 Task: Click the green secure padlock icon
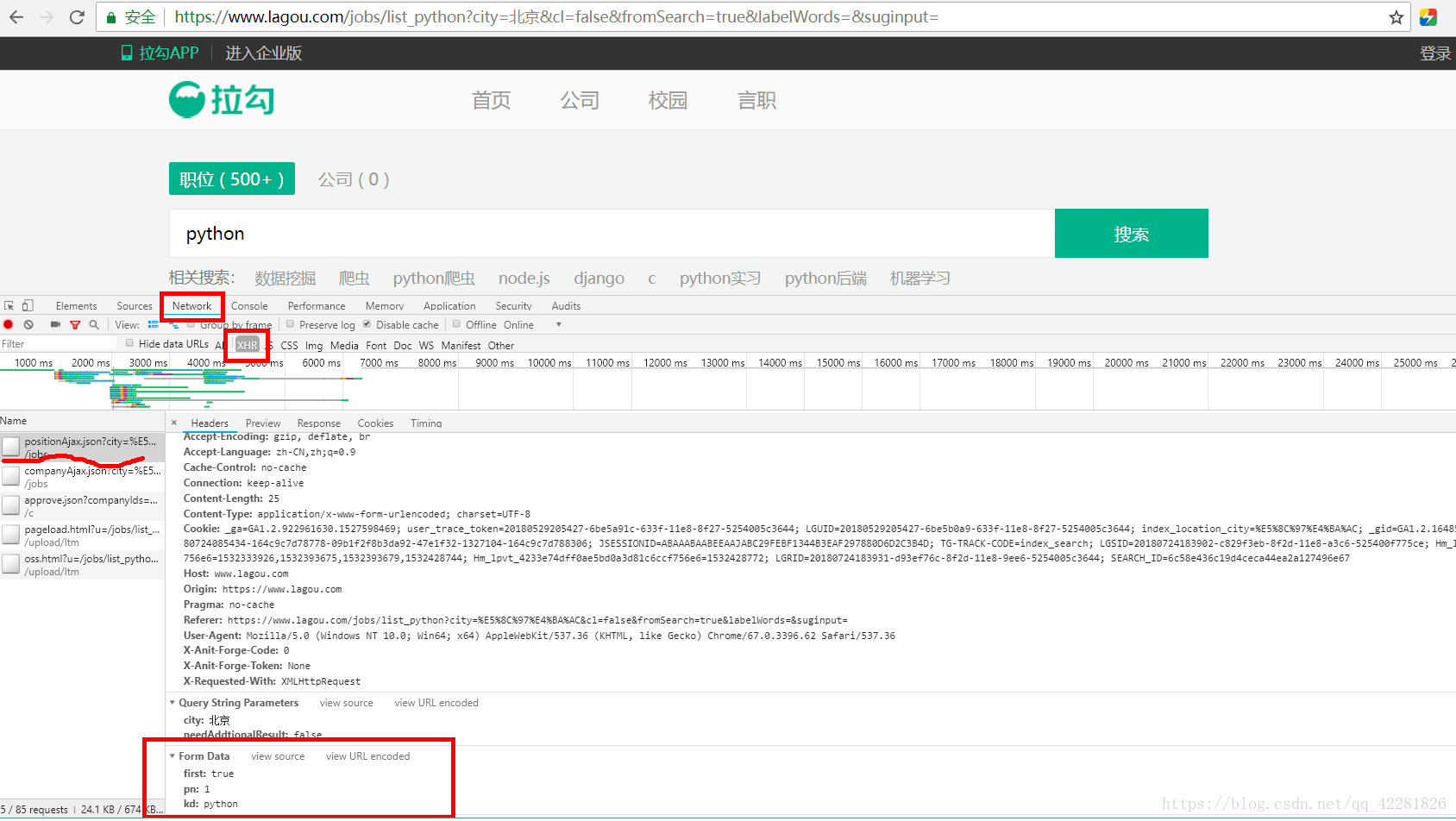[x=111, y=17]
